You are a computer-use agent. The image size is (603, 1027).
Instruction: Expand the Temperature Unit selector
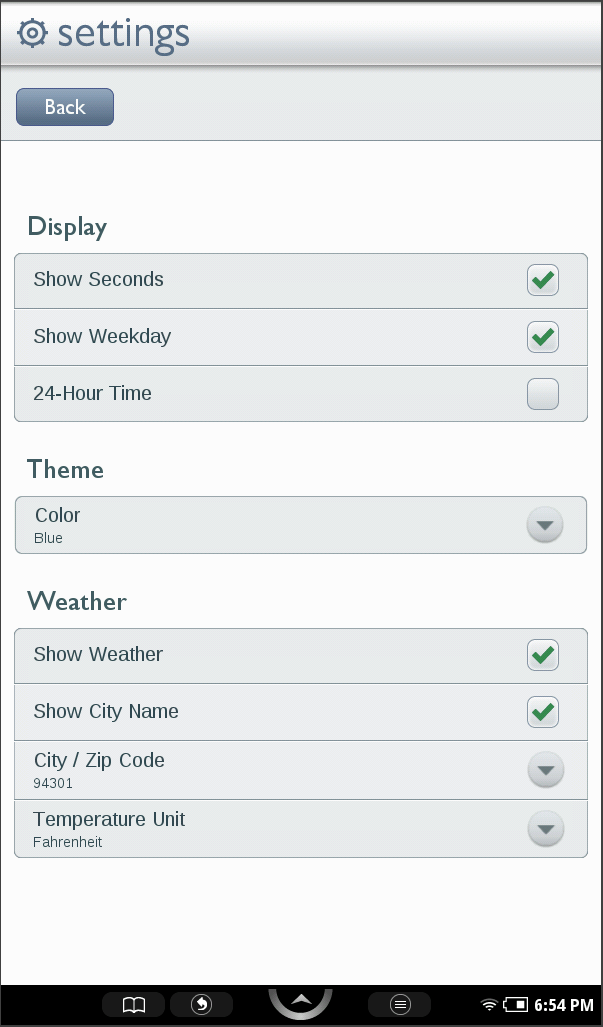tap(545, 829)
